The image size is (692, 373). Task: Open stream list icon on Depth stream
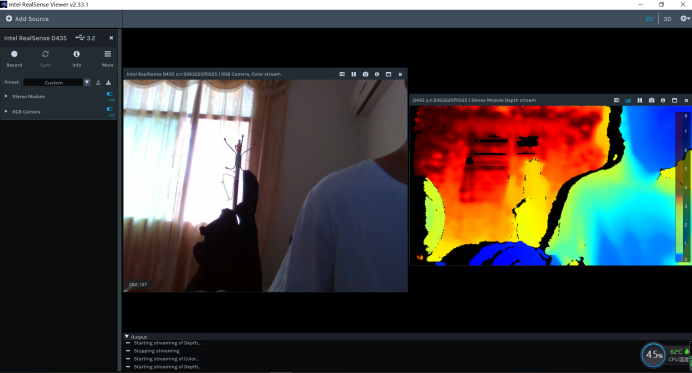pos(617,100)
